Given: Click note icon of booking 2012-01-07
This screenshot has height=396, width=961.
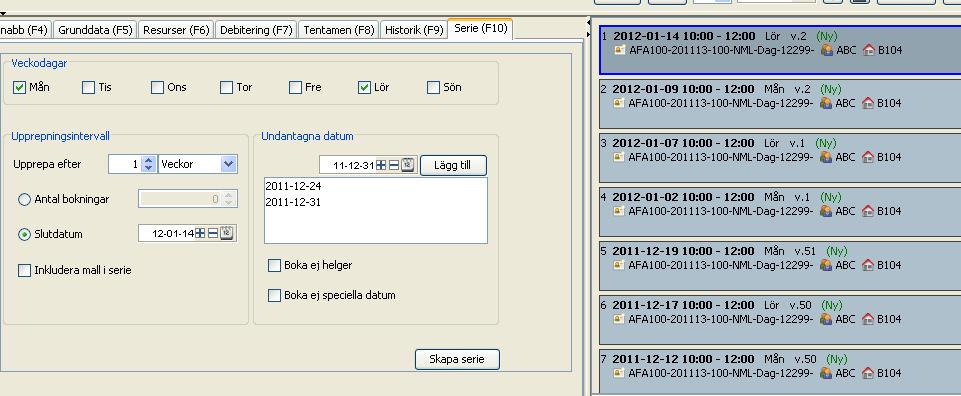Looking at the screenshot, I should pyautogui.click(x=619, y=157).
